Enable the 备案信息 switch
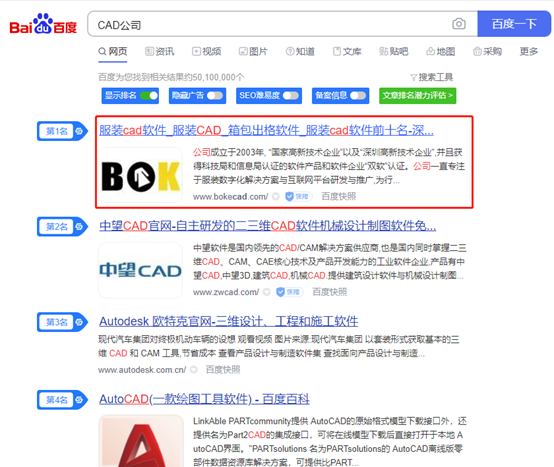The width and height of the screenshot is (554, 467). pyautogui.click(x=358, y=95)
